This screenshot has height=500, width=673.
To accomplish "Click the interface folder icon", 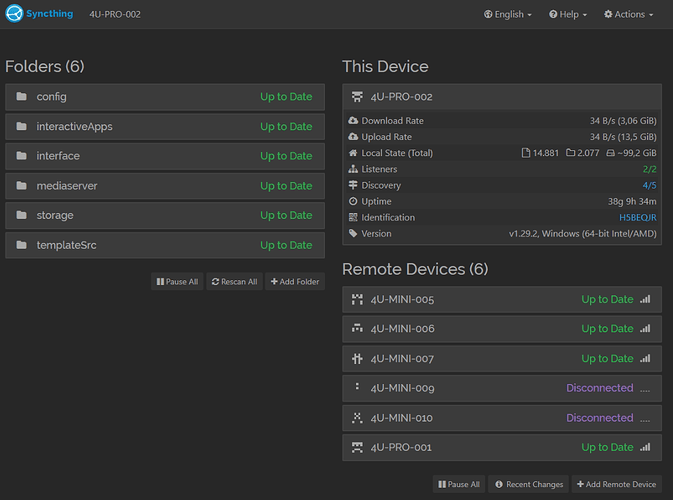I will tap(21, 155).
